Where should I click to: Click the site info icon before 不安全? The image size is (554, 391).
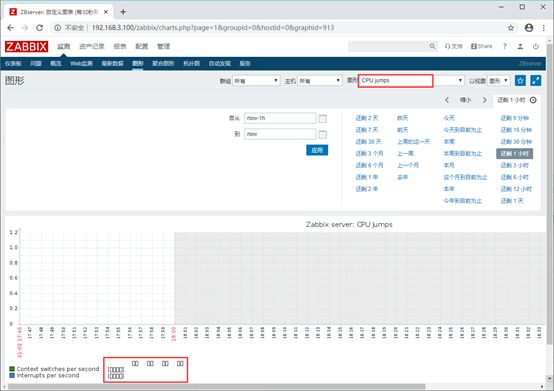tap(57, 28)
